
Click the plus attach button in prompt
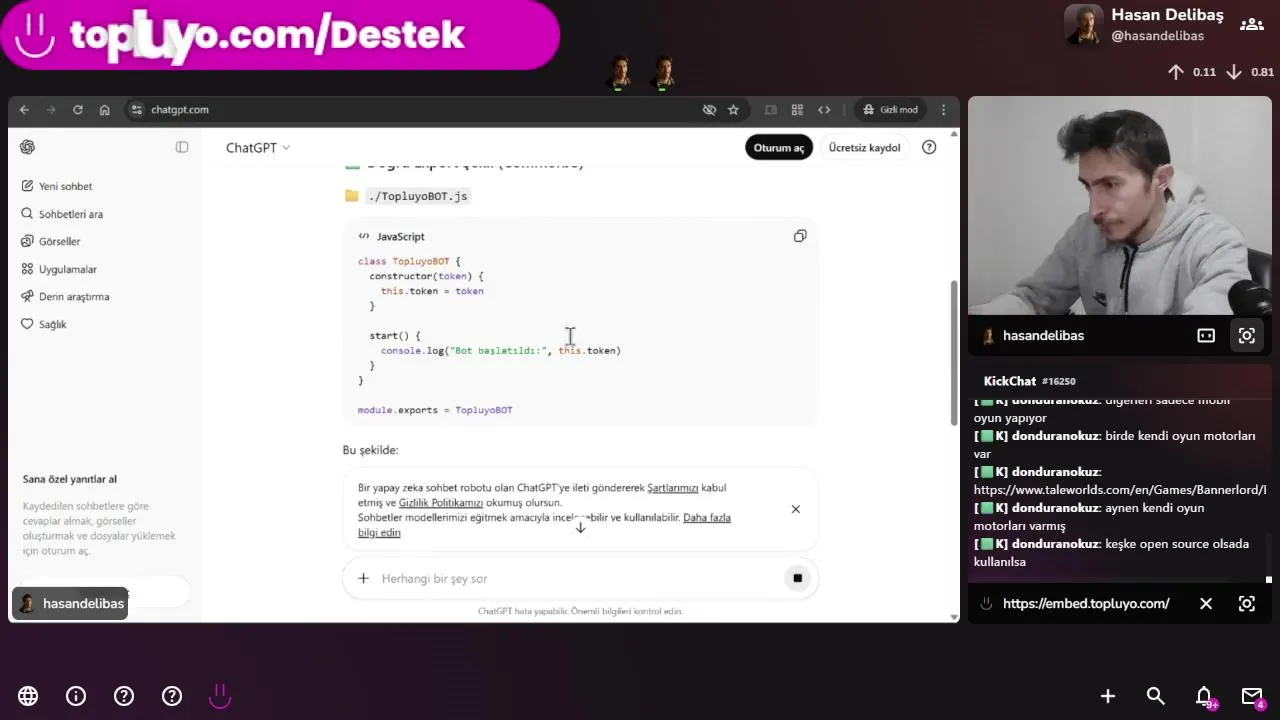click(x=363, y=578)
